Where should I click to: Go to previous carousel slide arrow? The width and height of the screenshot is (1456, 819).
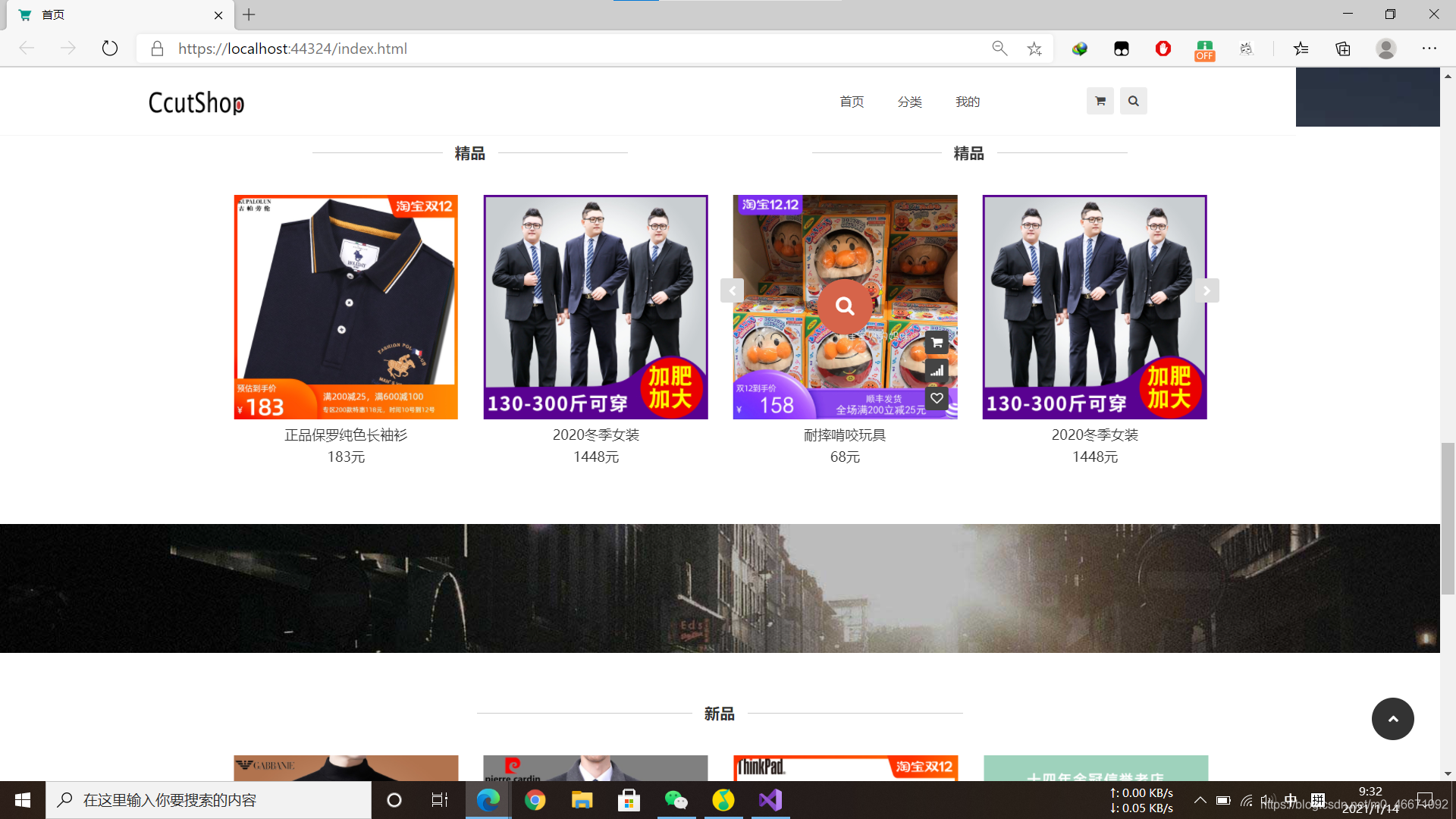tap(732, 290)
